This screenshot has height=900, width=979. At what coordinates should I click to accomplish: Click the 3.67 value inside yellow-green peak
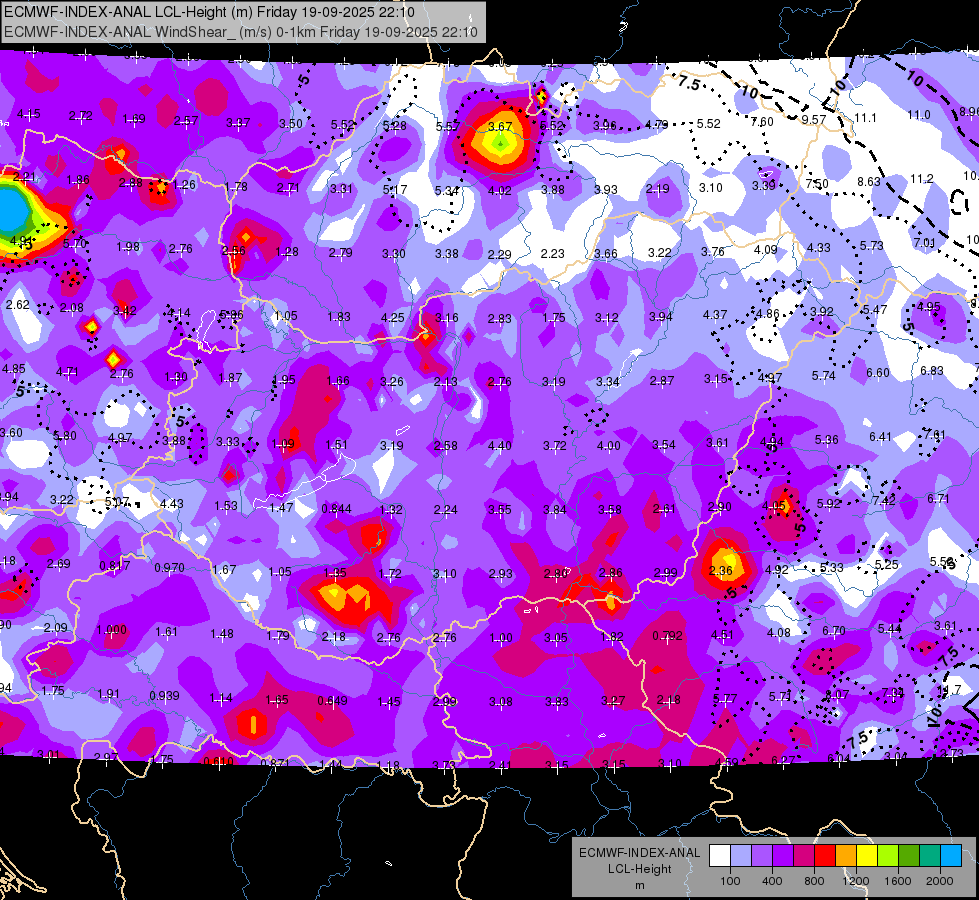(499, 126)
